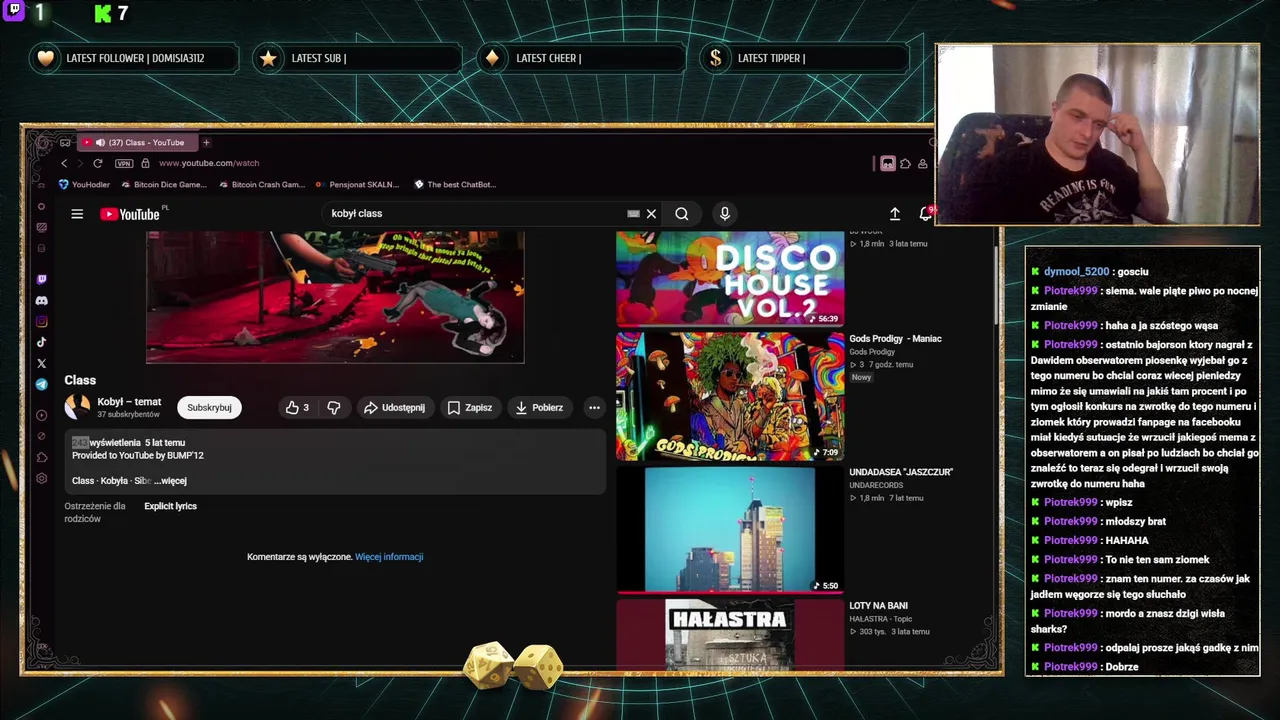The height and width of the screenshot is (720, 1280).
Task: Click the Subskrybuj button
Action: (x=209, y=407)
